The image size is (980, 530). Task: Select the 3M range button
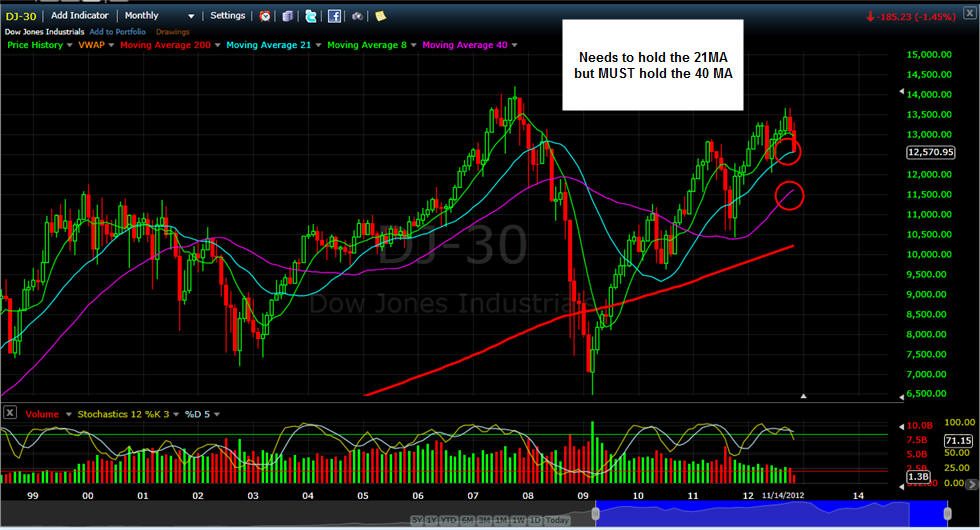click(484, 520)
